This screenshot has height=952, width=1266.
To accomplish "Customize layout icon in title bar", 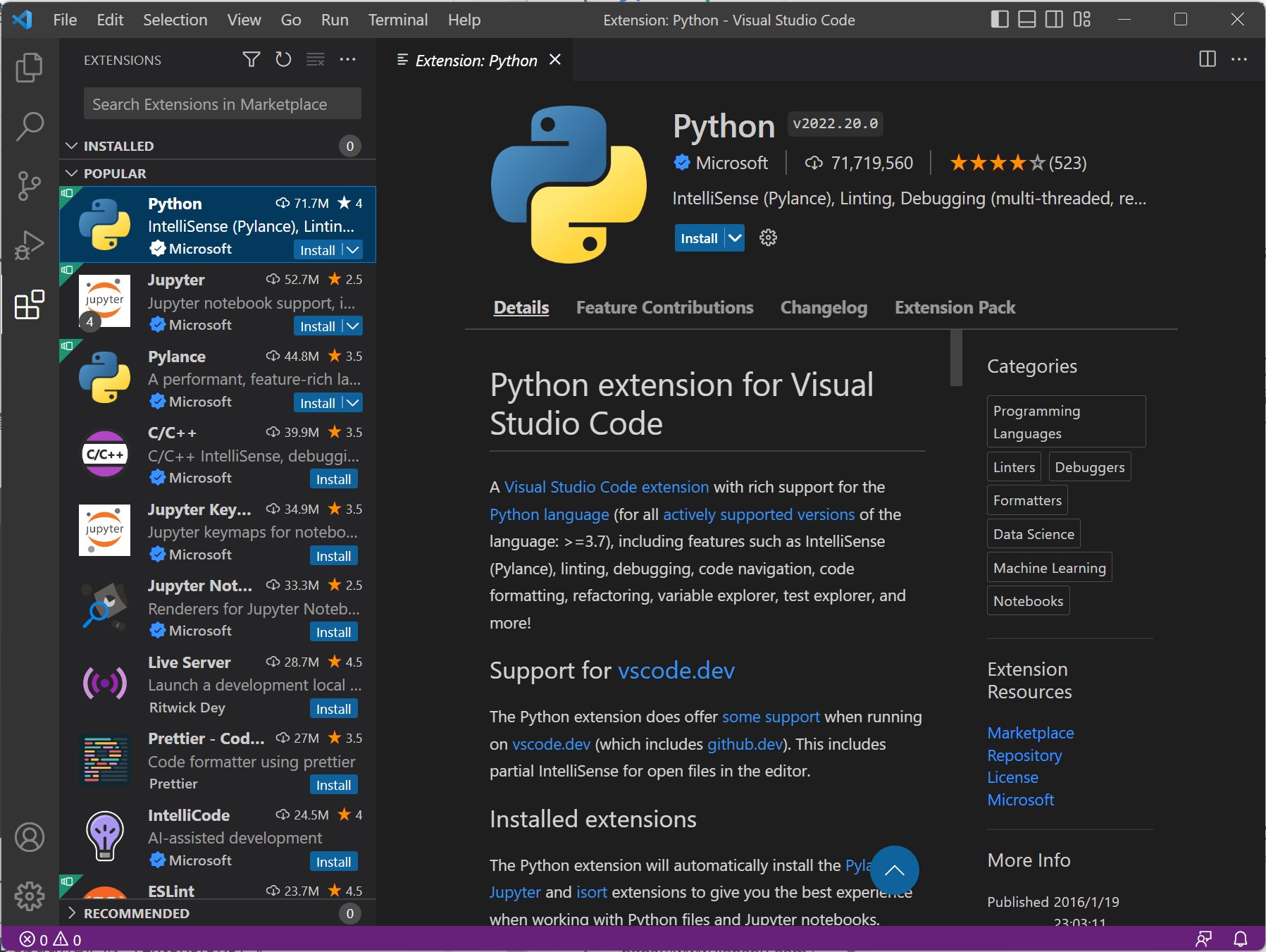I will point(1082,20).
